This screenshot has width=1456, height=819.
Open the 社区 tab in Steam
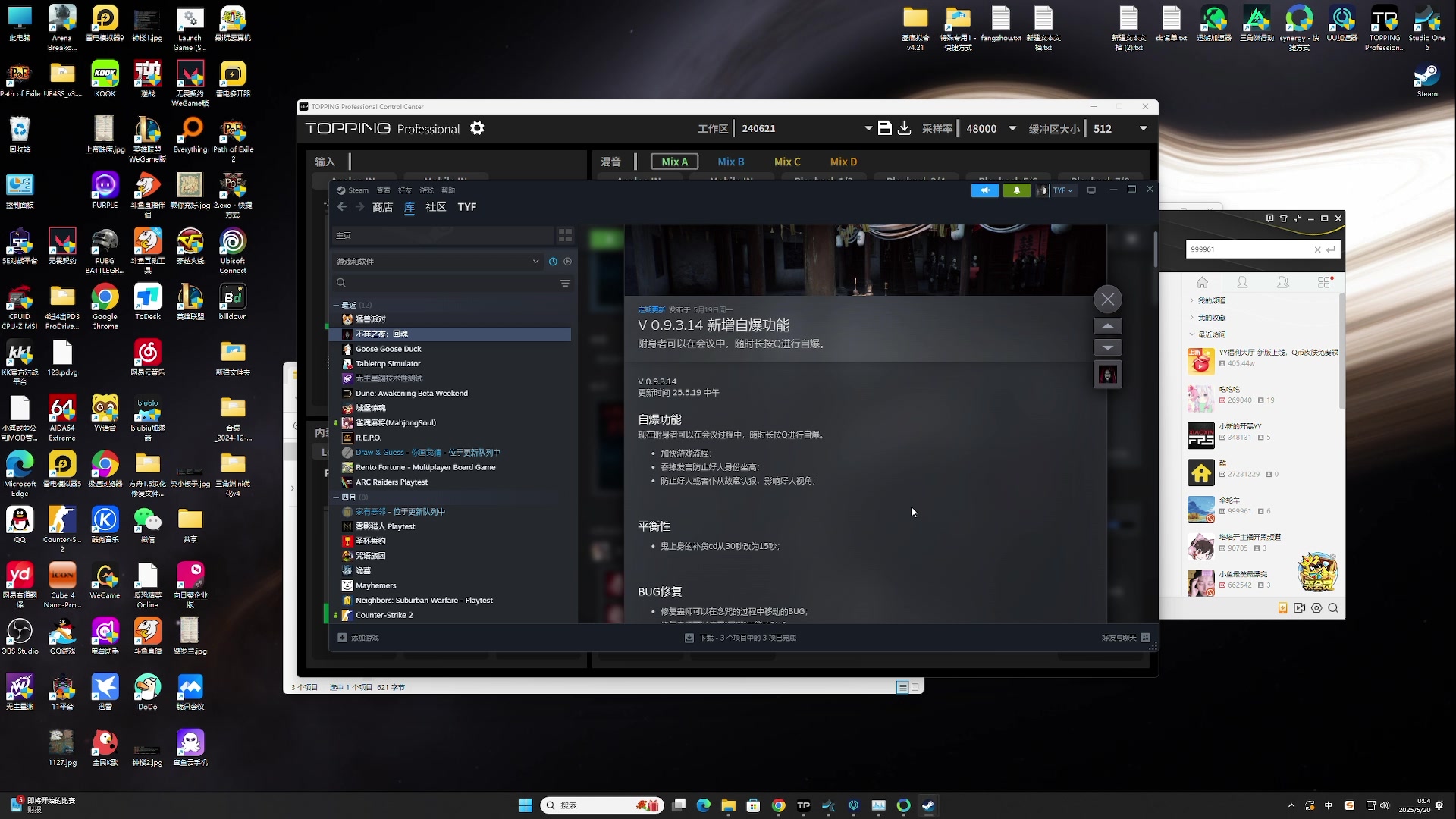point(436,207)
